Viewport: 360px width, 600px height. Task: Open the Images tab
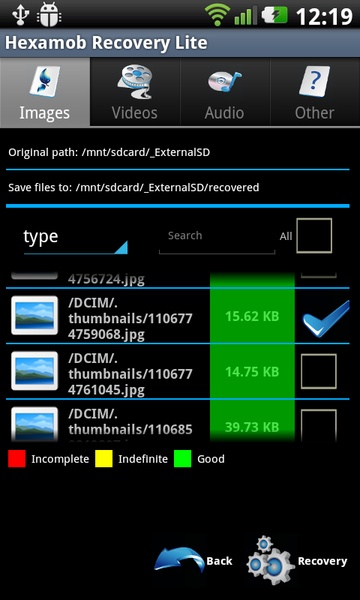tap(45, 92)
